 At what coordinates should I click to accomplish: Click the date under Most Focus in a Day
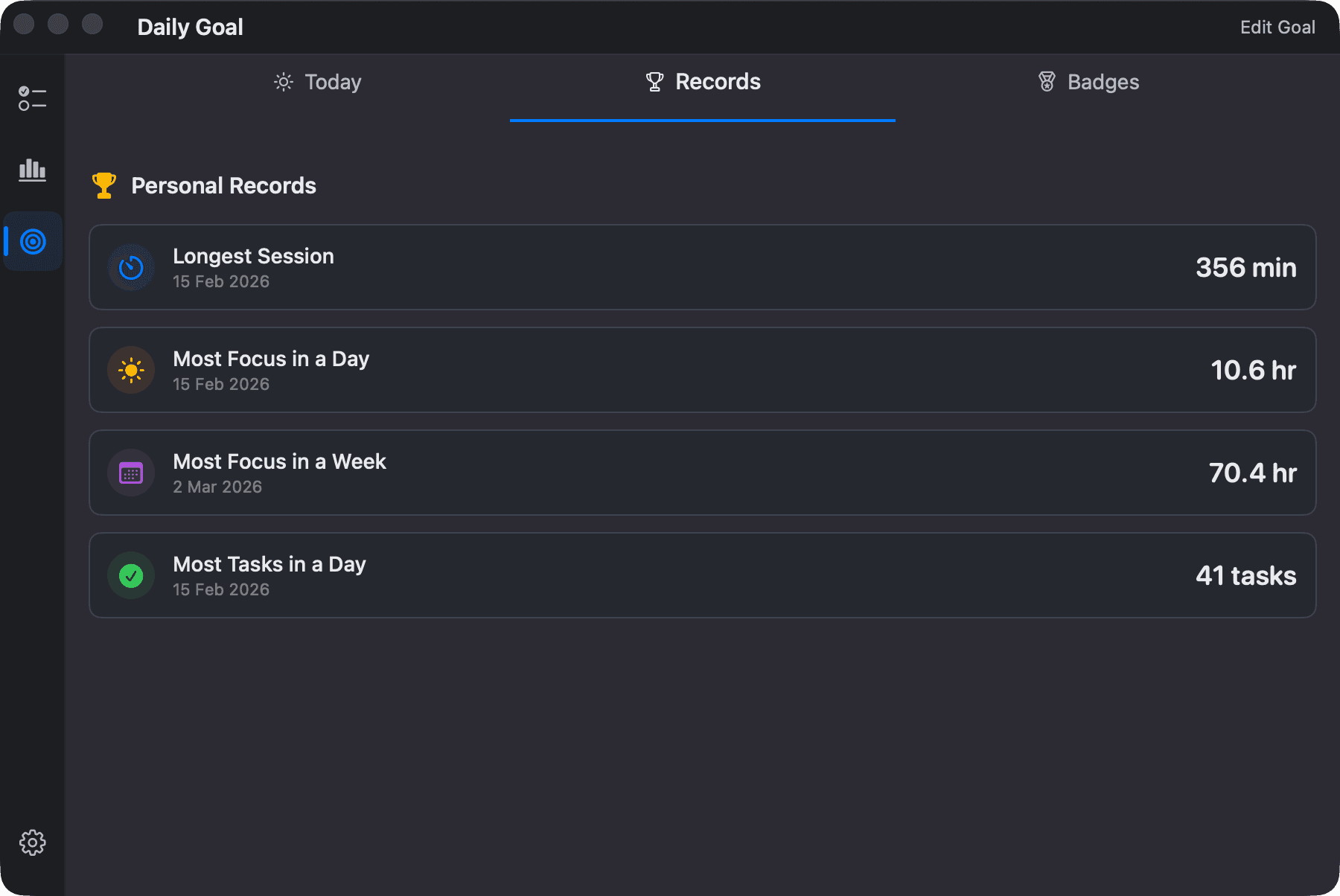click(221, 384)
